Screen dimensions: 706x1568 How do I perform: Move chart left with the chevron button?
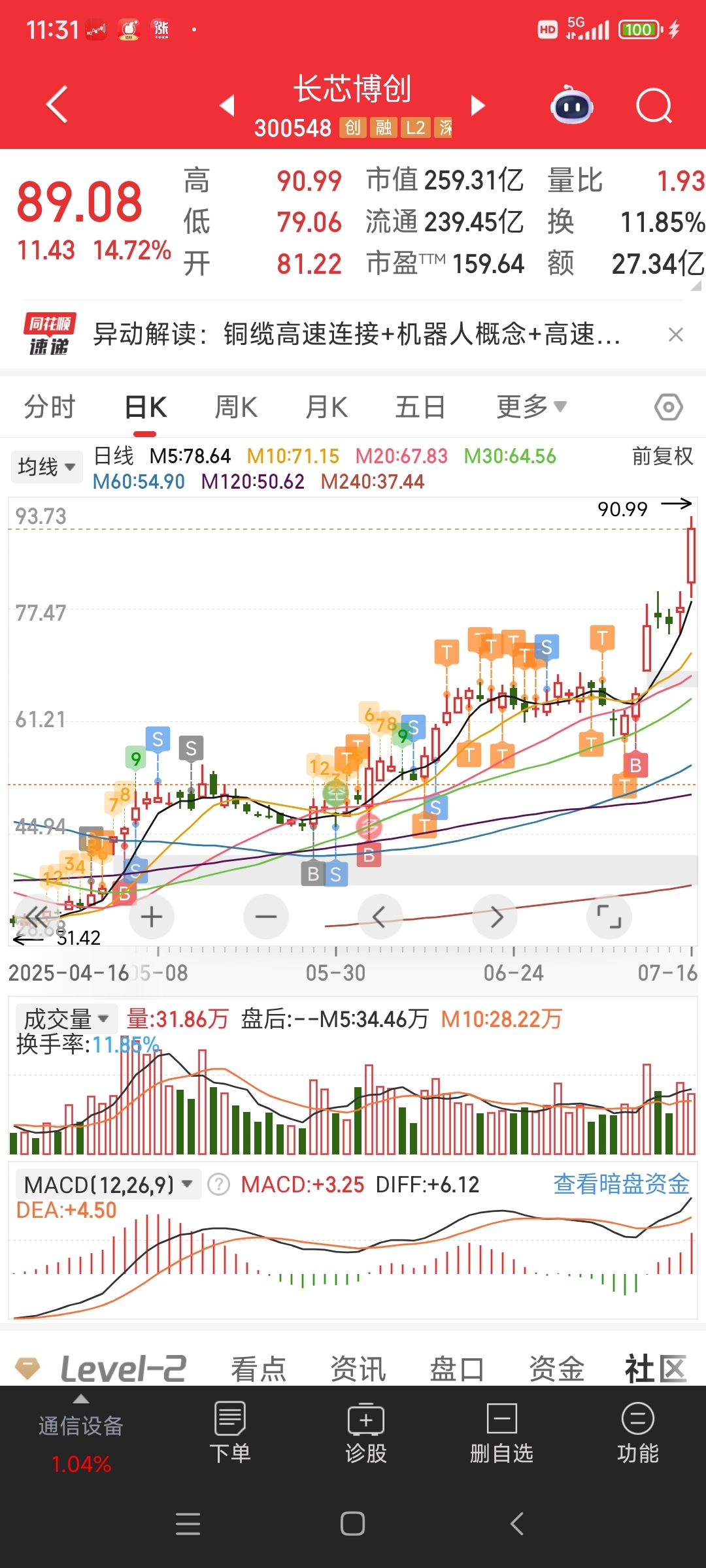[380, 917]
